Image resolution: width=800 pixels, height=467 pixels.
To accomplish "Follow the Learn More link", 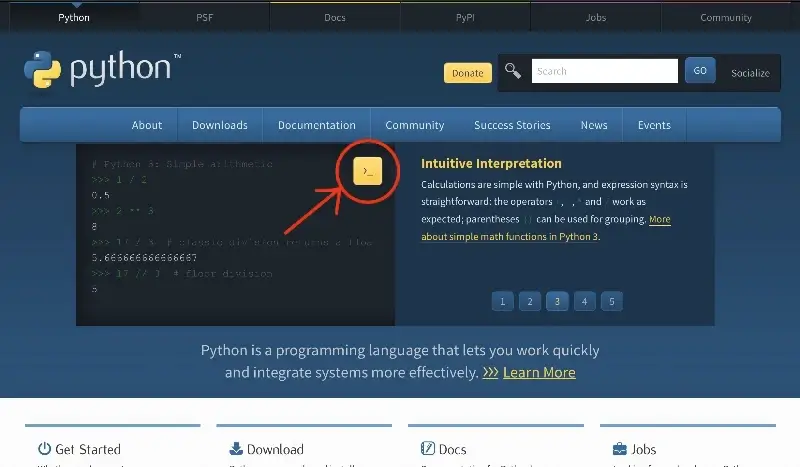I will pos(539,373).
